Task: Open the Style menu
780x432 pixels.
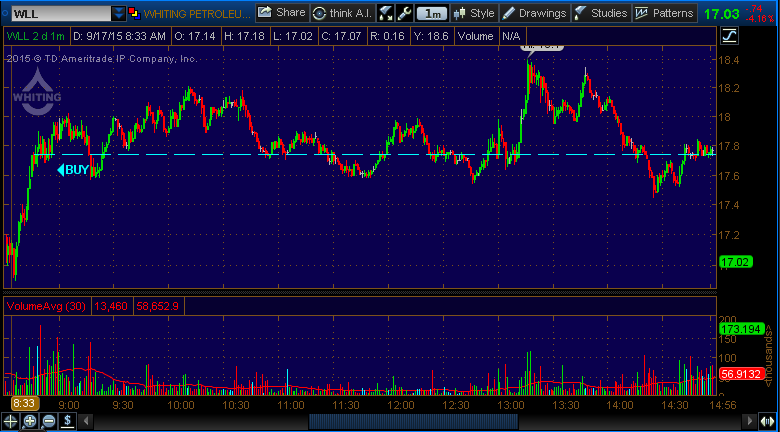Action: 474,13
